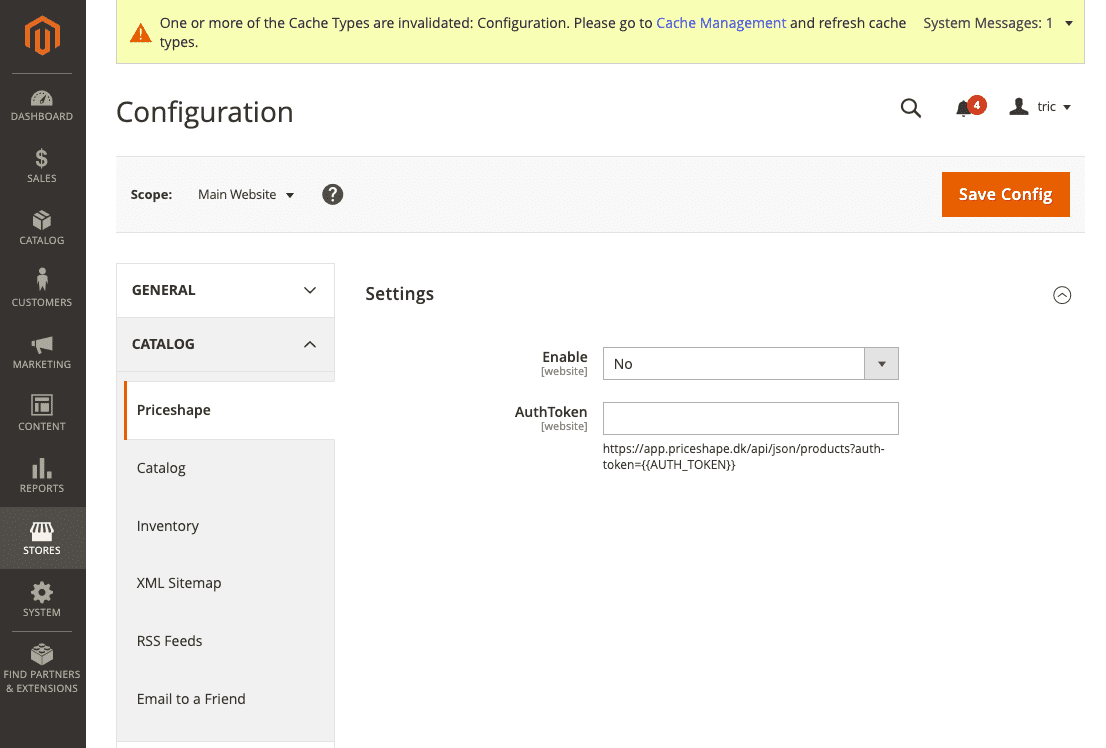This screenshot has width=1106, height=748.
Task: Open the Enable dropdown set to No
Action: point(750,364)
